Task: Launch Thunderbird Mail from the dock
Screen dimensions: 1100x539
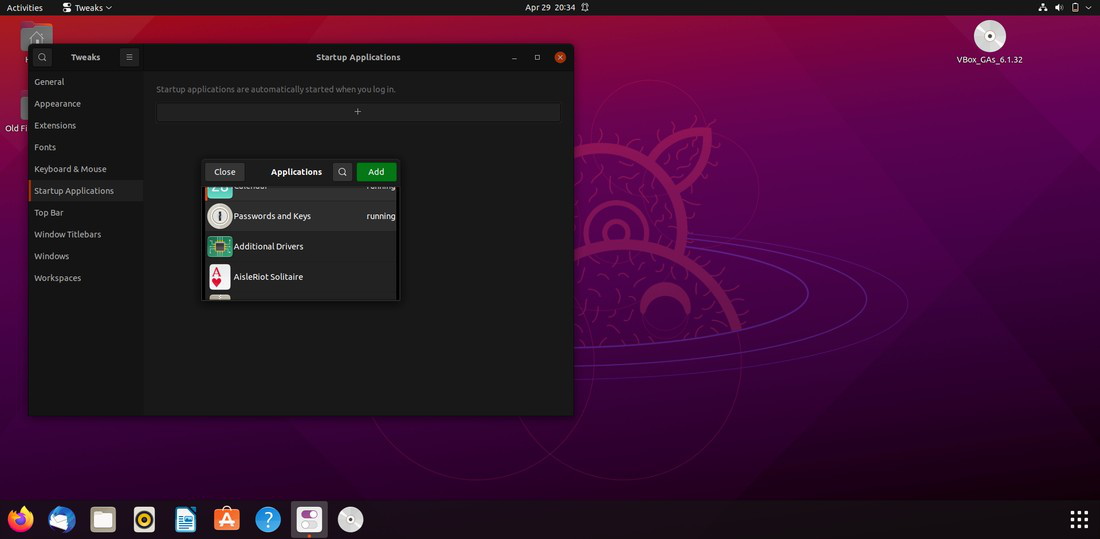Action: (62, 519)
